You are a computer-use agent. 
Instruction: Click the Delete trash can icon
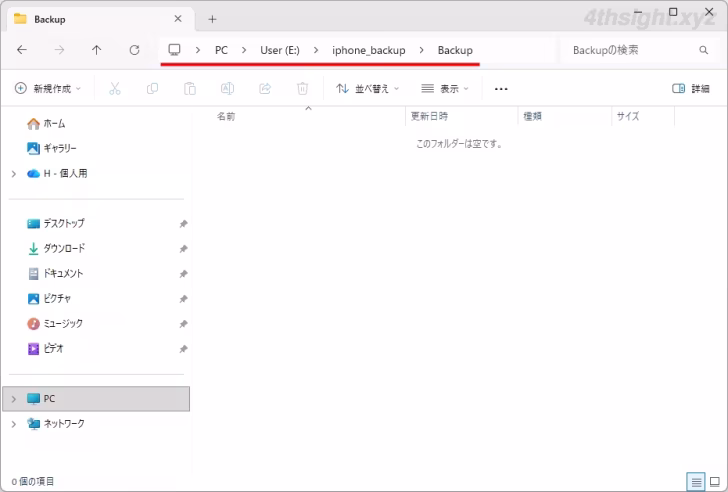tap(302, 88)
